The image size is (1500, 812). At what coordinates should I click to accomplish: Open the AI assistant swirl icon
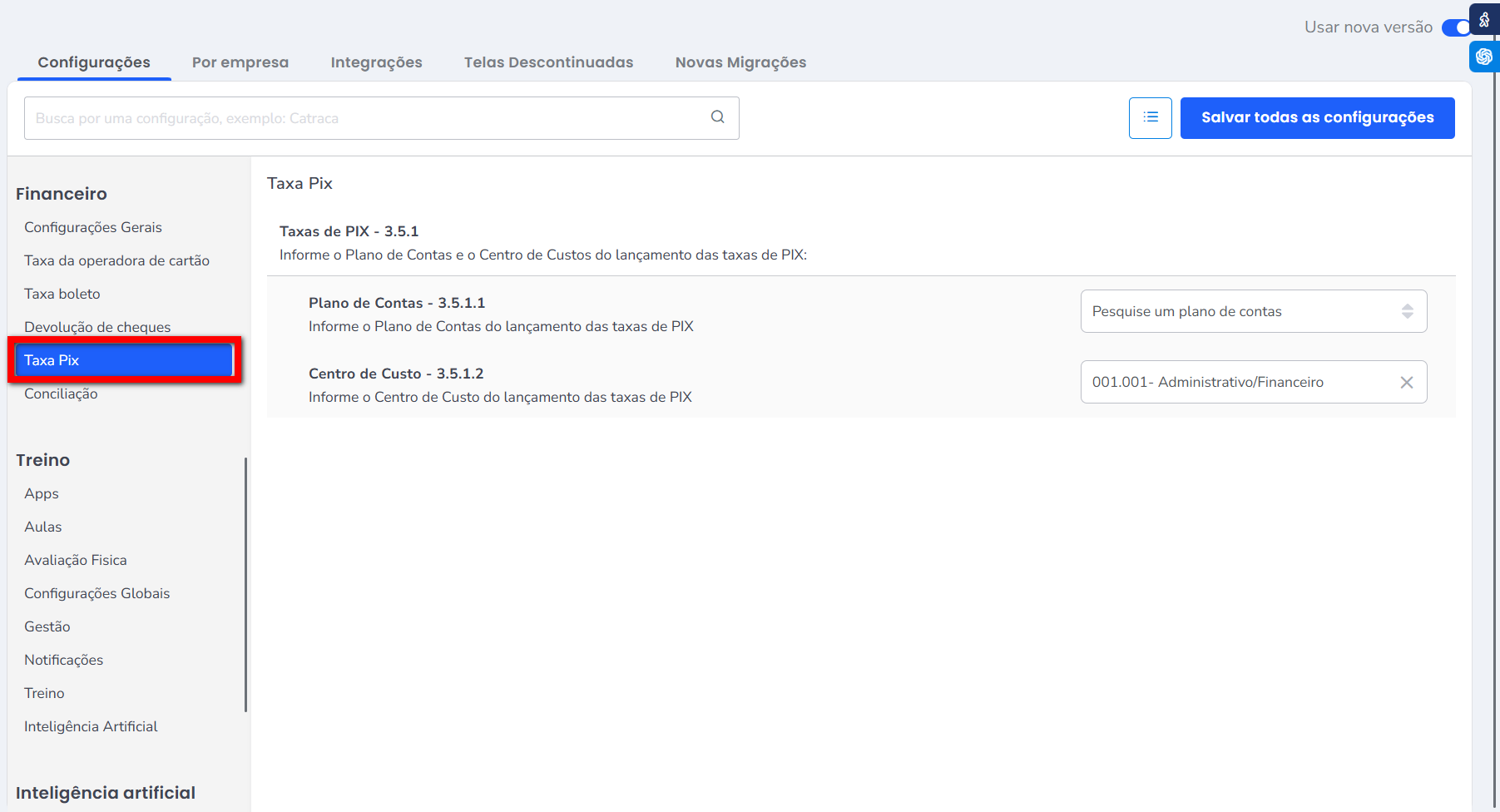(1484, 57)
